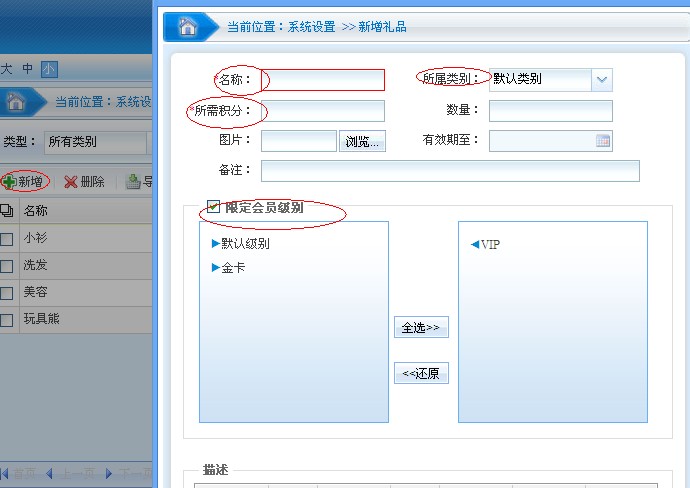The image size is (690, 488).
Task: Click 新增礼品 in the breadcrumb
Action: 382,27
